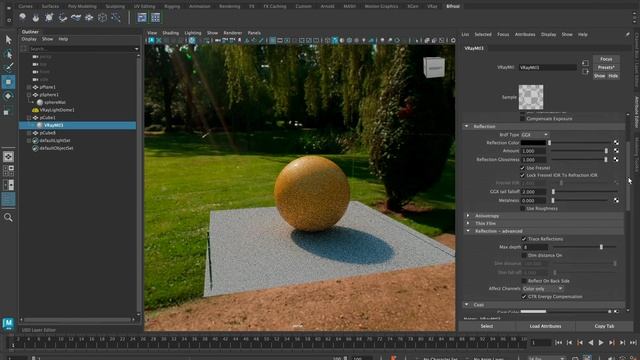
Task: Play the timeline backwards
Action: point(590,343)
